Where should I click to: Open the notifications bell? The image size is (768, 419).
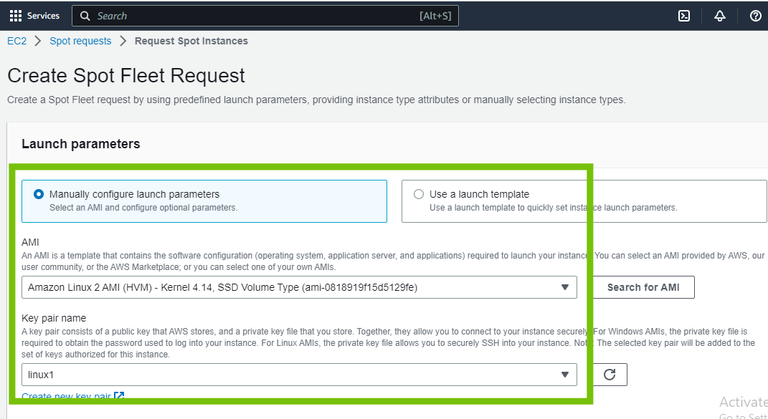(x=720, y=16)
